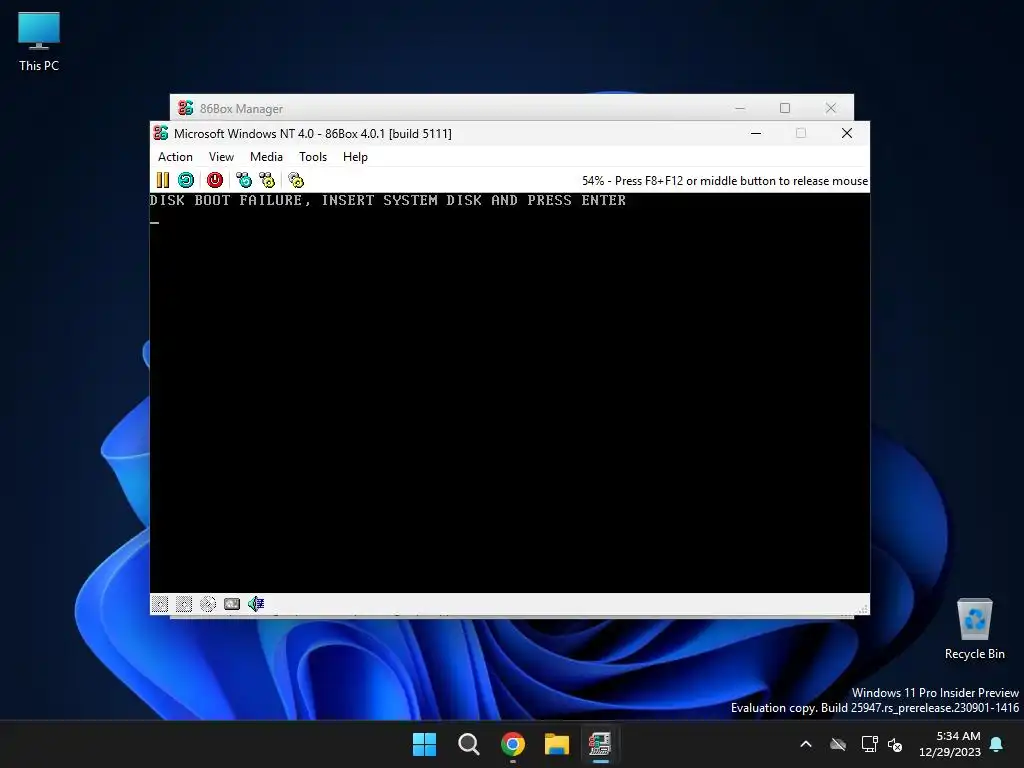Click the CD-ROM drive status bar icon
Screen dimensions: 1024x768
(208, 604)
